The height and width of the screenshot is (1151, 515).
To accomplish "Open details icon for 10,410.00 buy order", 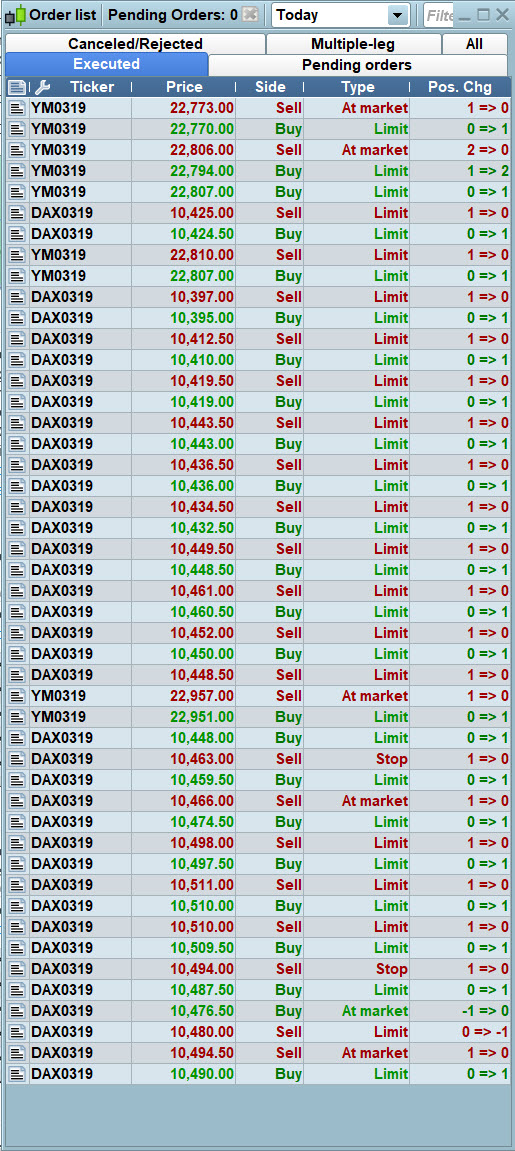I will [17, 360].
